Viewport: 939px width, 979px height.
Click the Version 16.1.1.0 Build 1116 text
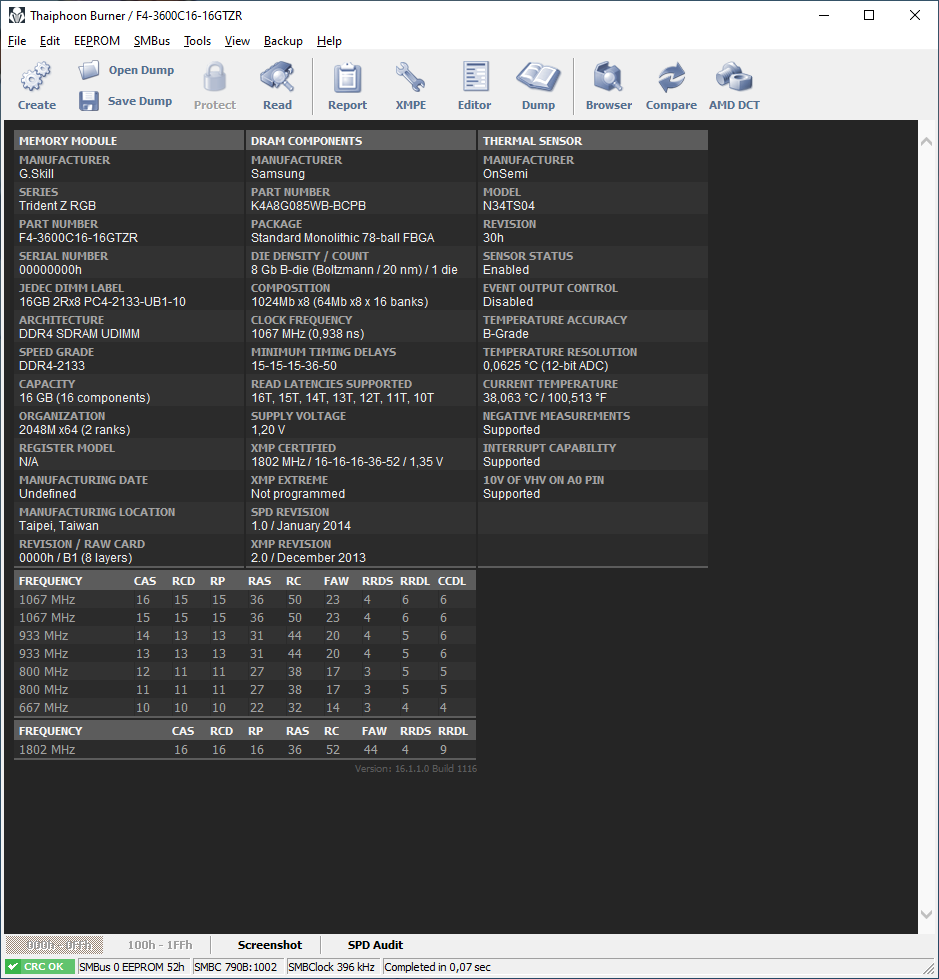click(x=416, y=769)
